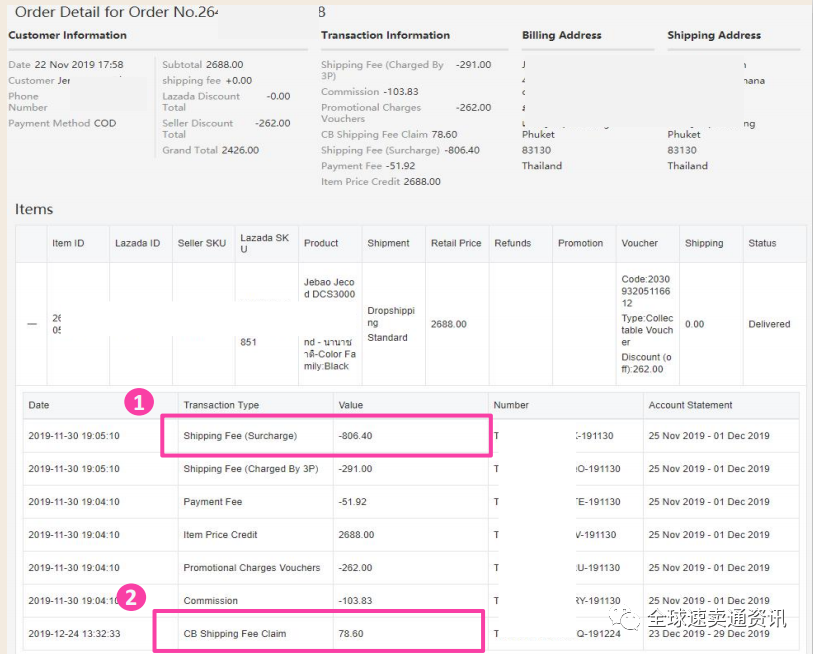The image size is (813, 654).
Task: Open the Customer Information section heading
Action: pos(68,35)
